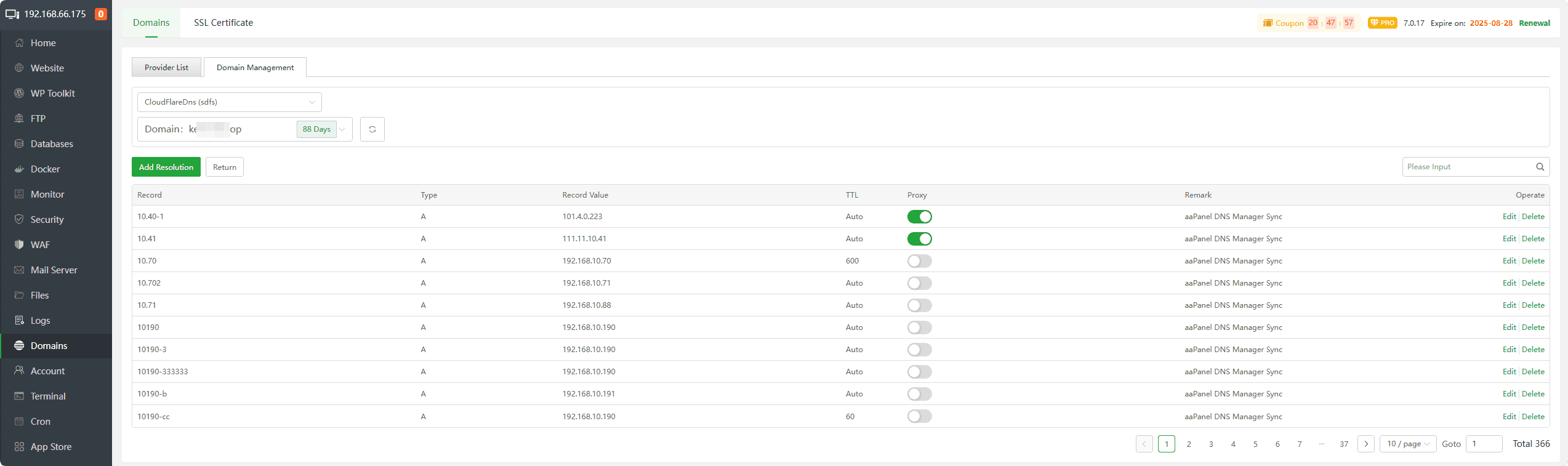Refresh the domain records list
Image resolution: width=1568 pixels, height=466 pixels.
tap(372, 129)
